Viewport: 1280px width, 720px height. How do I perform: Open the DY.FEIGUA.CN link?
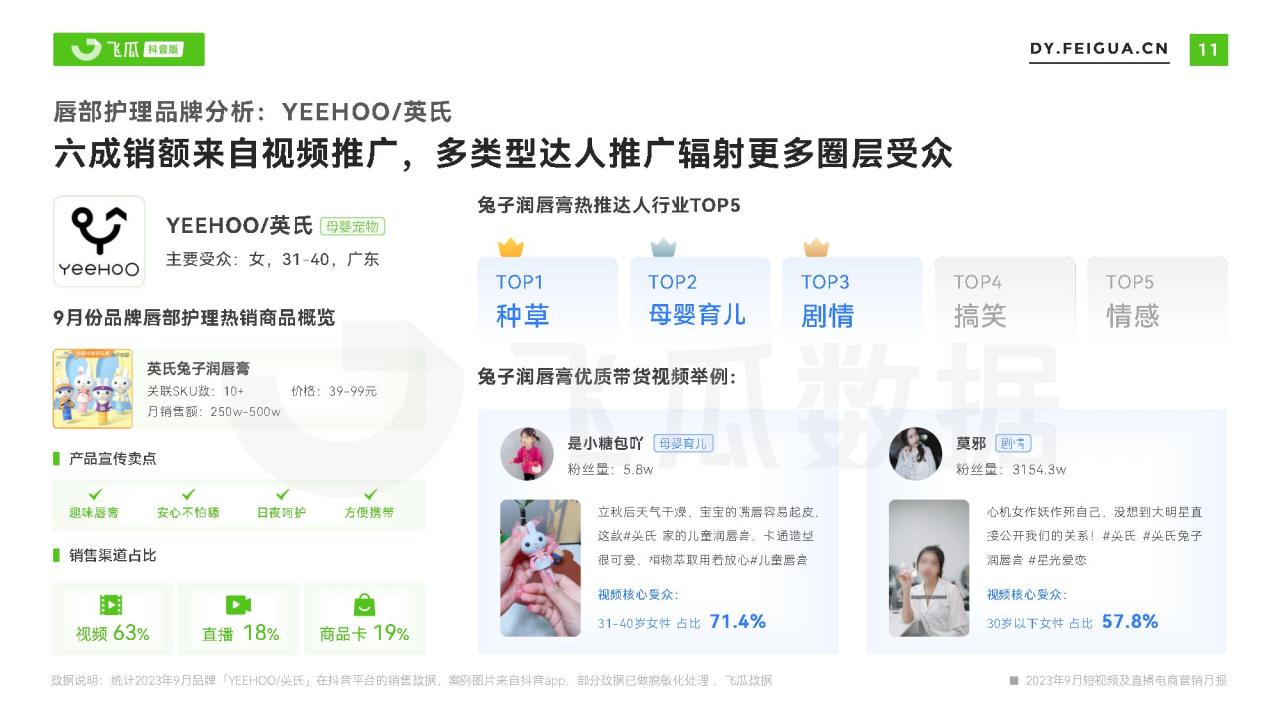[1099, 49]
